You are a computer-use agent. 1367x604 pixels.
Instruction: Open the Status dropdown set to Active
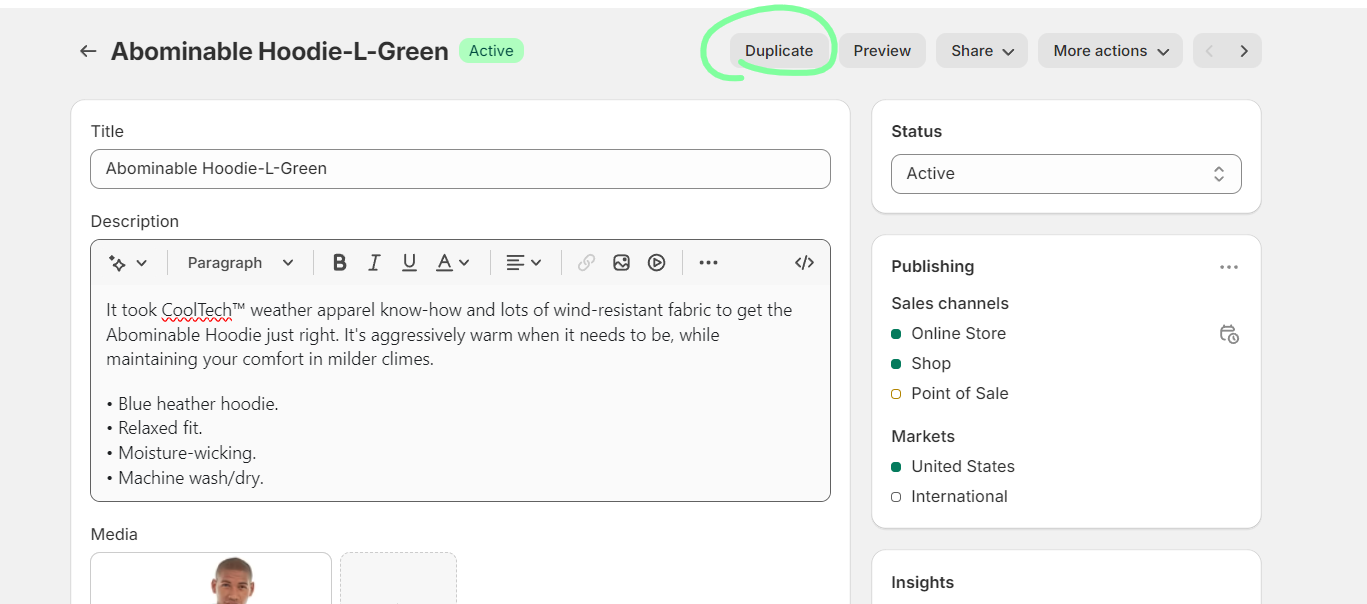click(1066, 174)
